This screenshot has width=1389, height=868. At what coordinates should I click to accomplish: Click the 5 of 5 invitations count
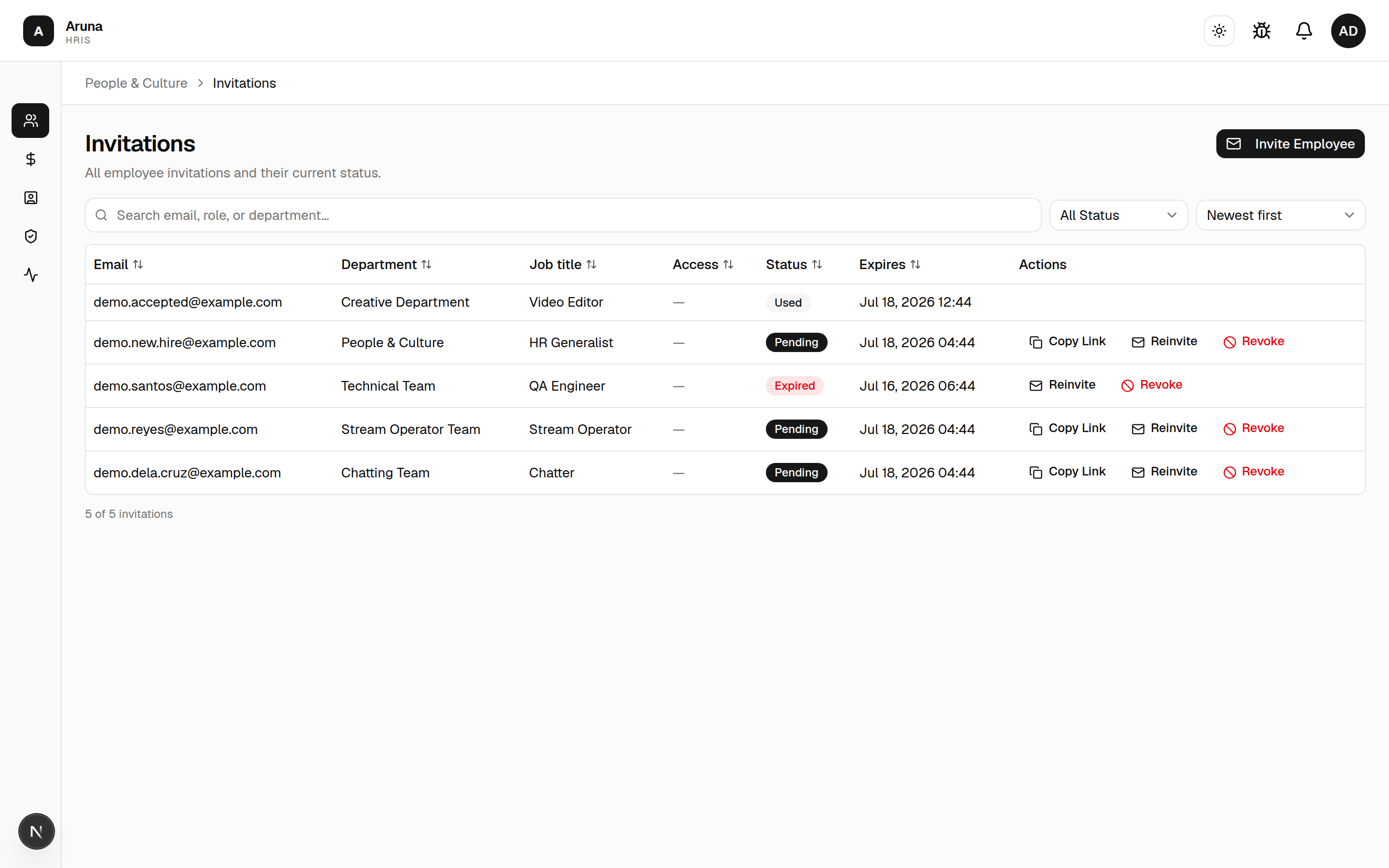point(129,514)
